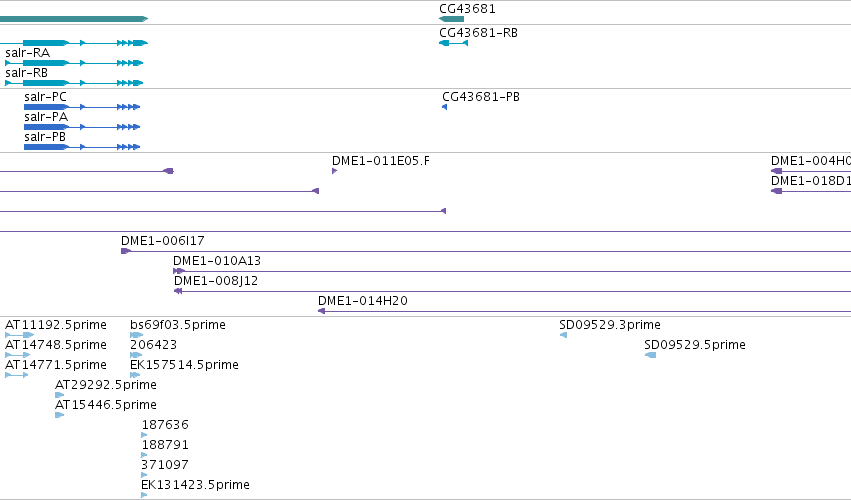Select the CG43681 gene label
The width and height of the screenshot is (851, 500).
(x=467, y=9)
